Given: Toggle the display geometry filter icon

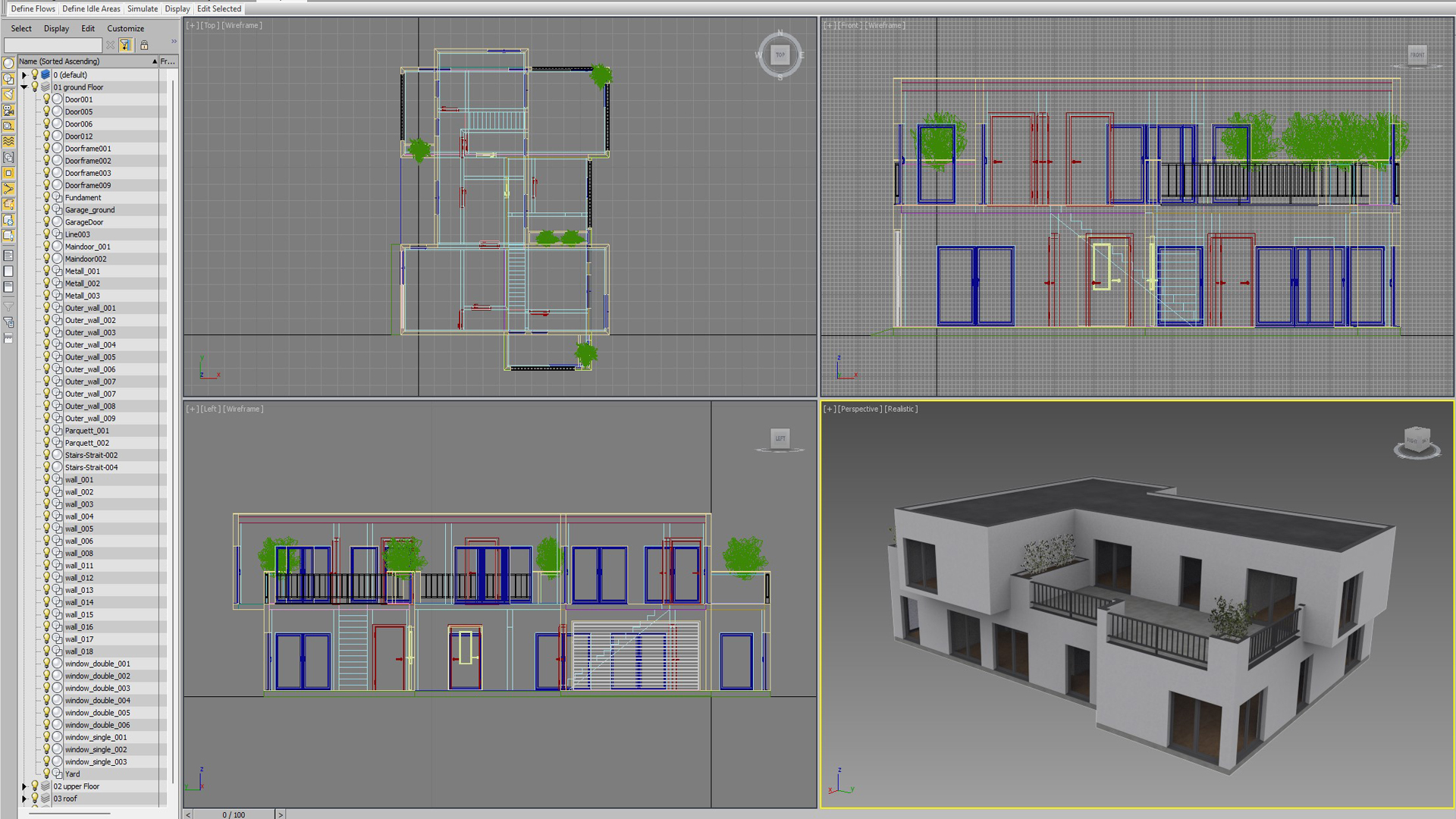Looking at the screenshot, I should [x=8, y=64].
